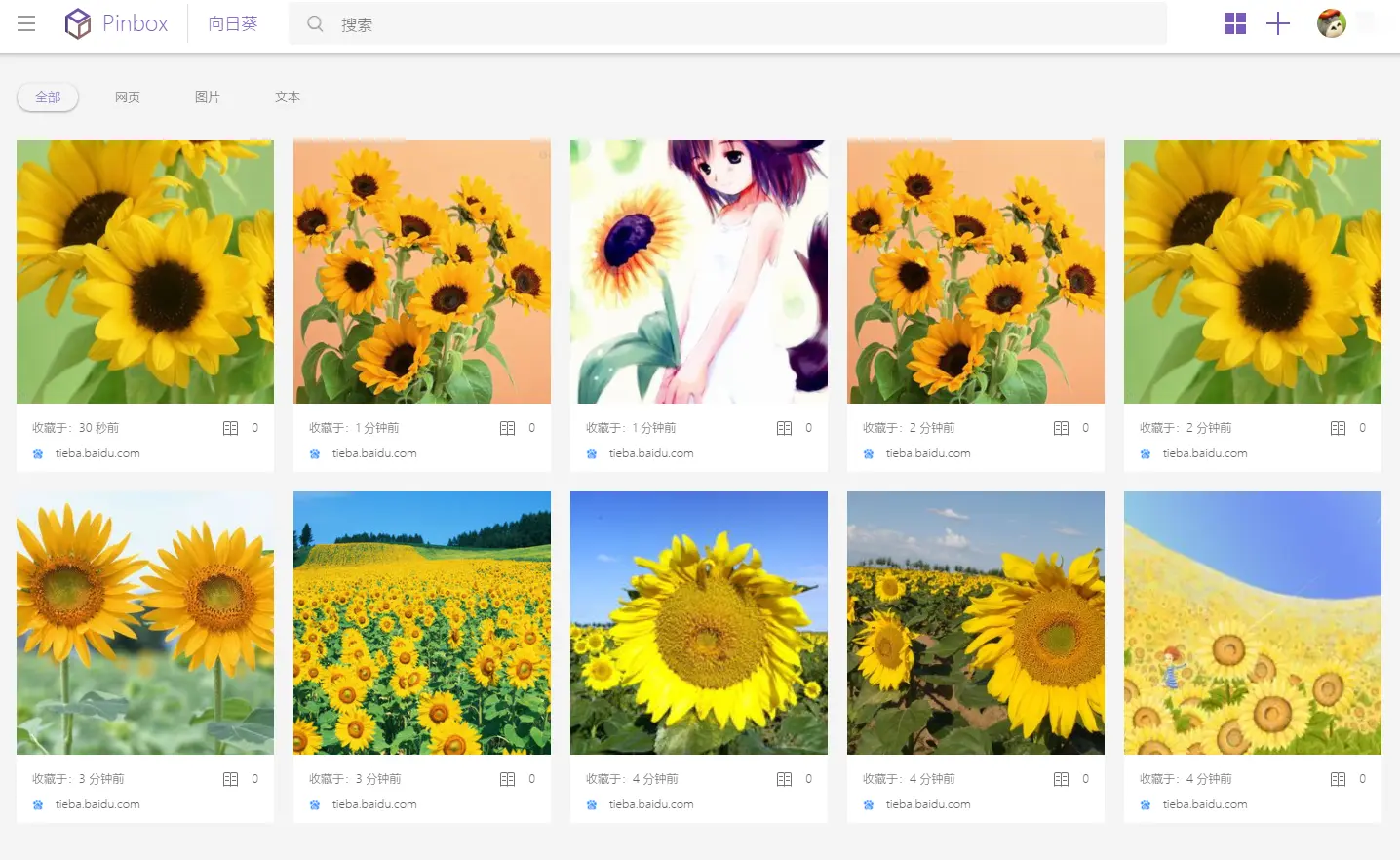This screenshot has width=1400, height=860.
Task: Click notes icon on 3 分钟前 two-sunflowers card
Action: [231, 779]
